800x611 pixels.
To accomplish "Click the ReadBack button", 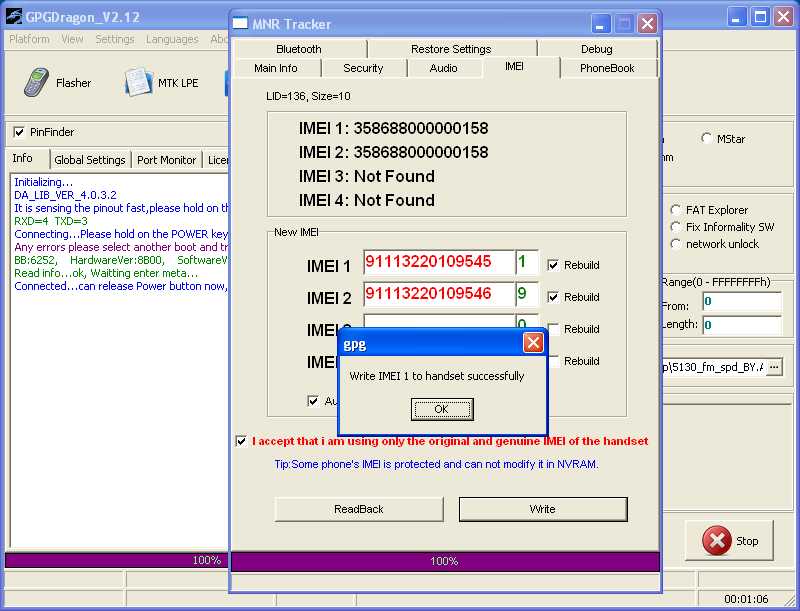I will tap(359, 509).
